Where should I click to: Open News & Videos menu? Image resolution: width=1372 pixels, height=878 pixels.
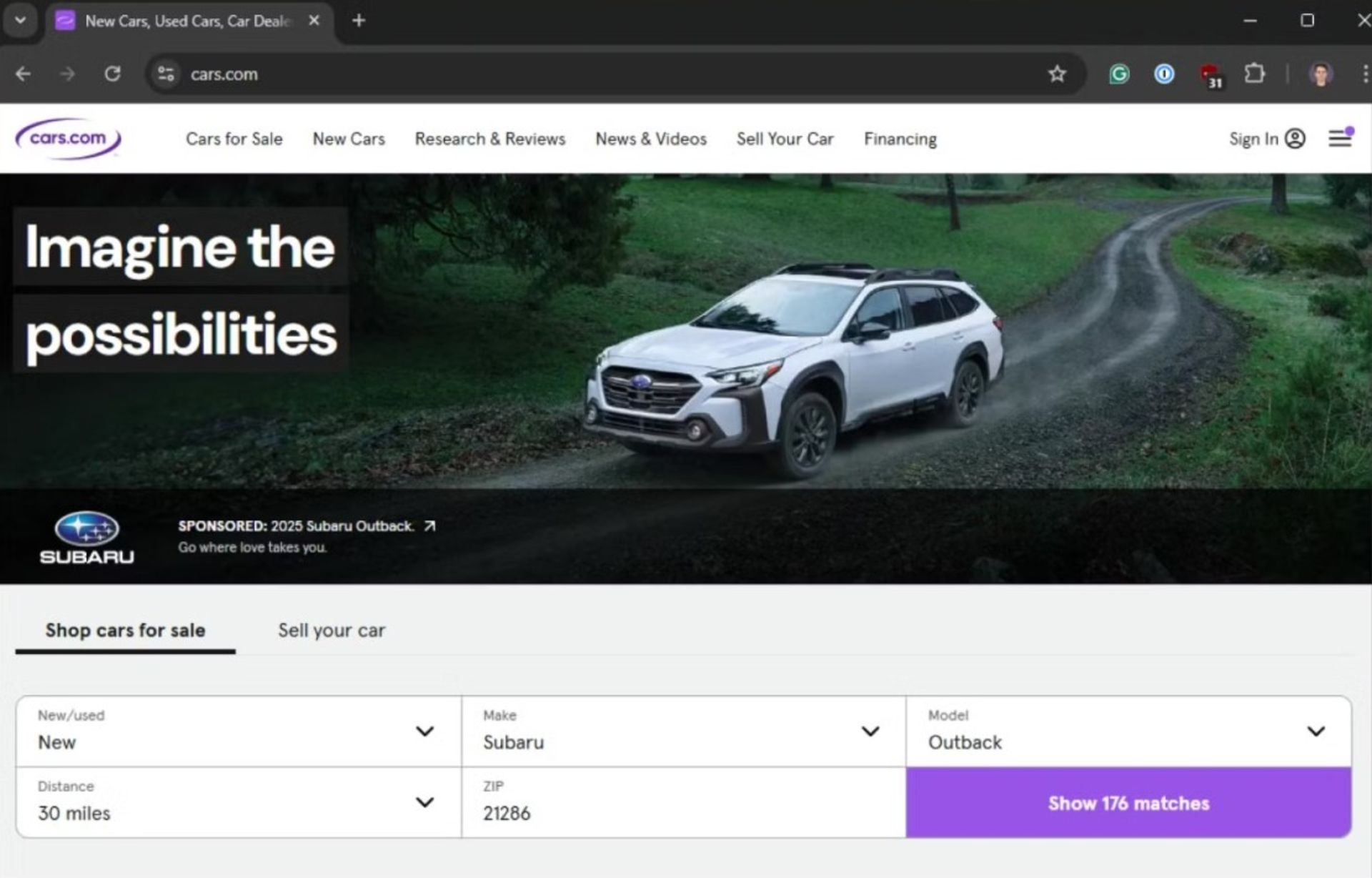(651, 139)
